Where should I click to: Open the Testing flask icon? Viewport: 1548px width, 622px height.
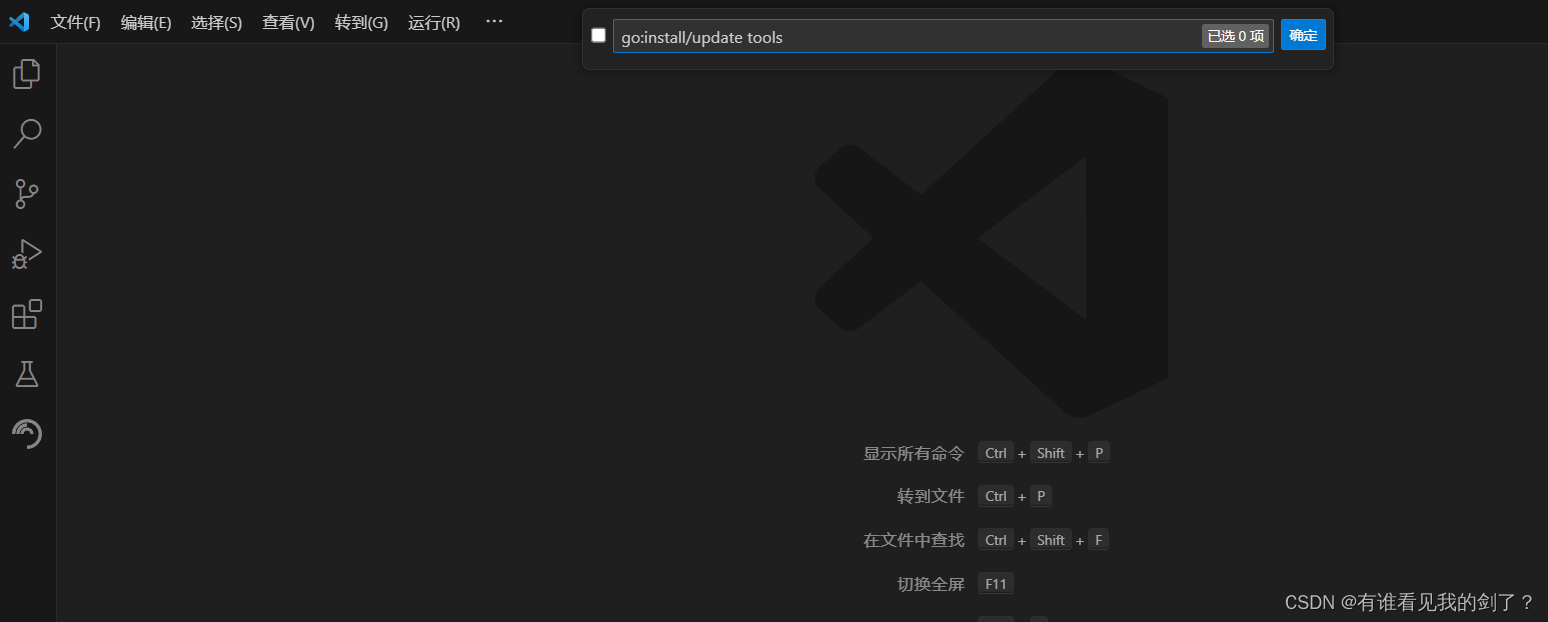click(x=27, y=374)
